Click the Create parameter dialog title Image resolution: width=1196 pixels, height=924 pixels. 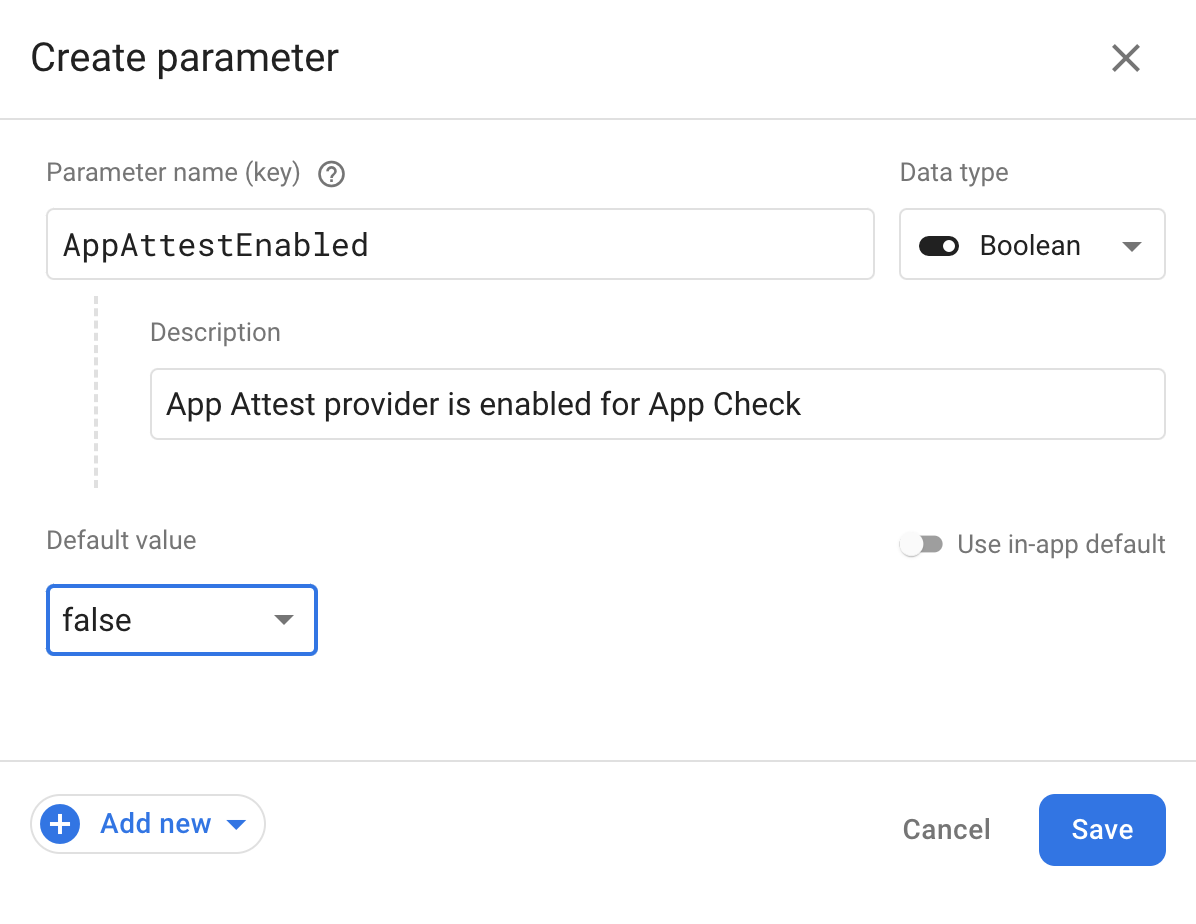184,58
